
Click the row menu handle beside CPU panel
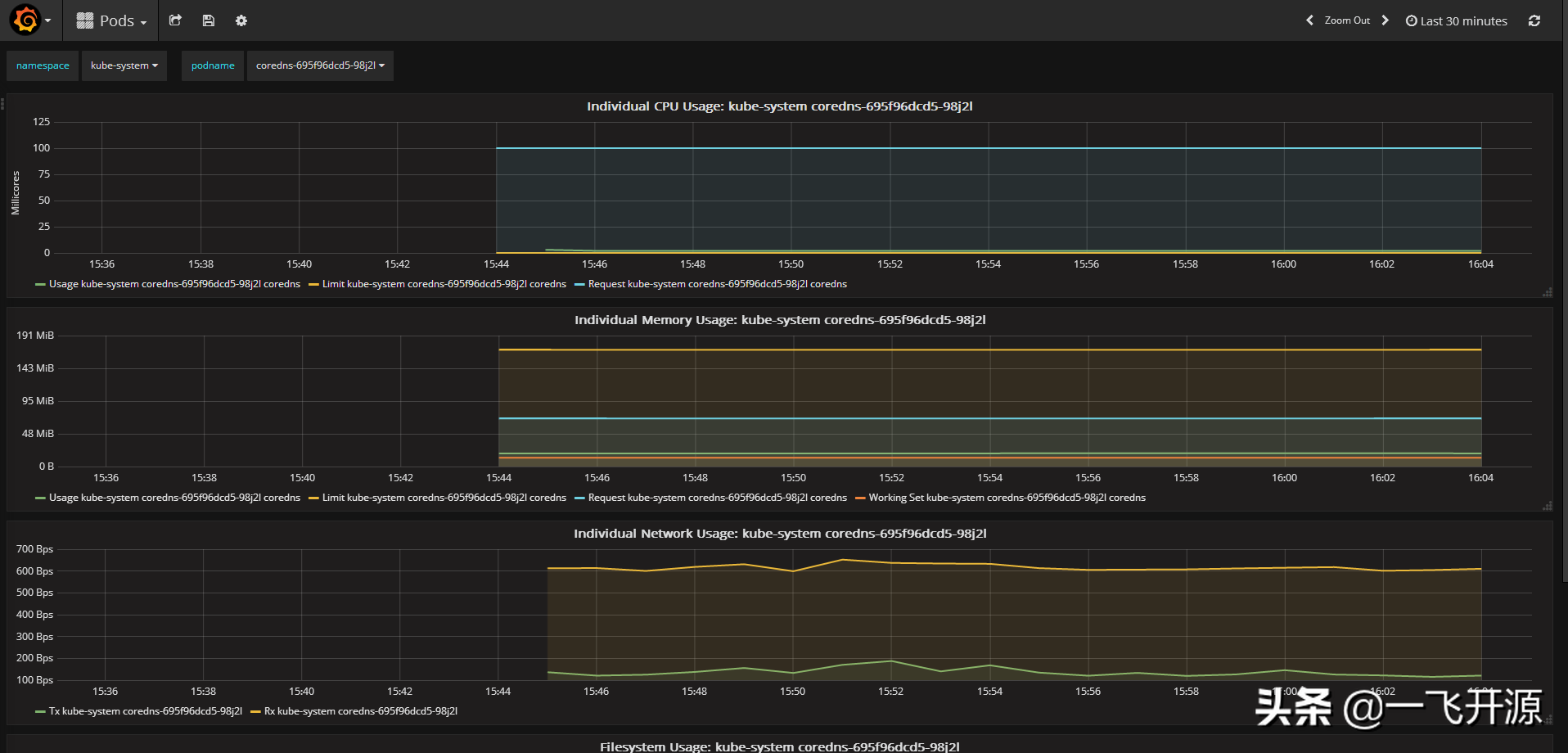[x=3, y=104]
